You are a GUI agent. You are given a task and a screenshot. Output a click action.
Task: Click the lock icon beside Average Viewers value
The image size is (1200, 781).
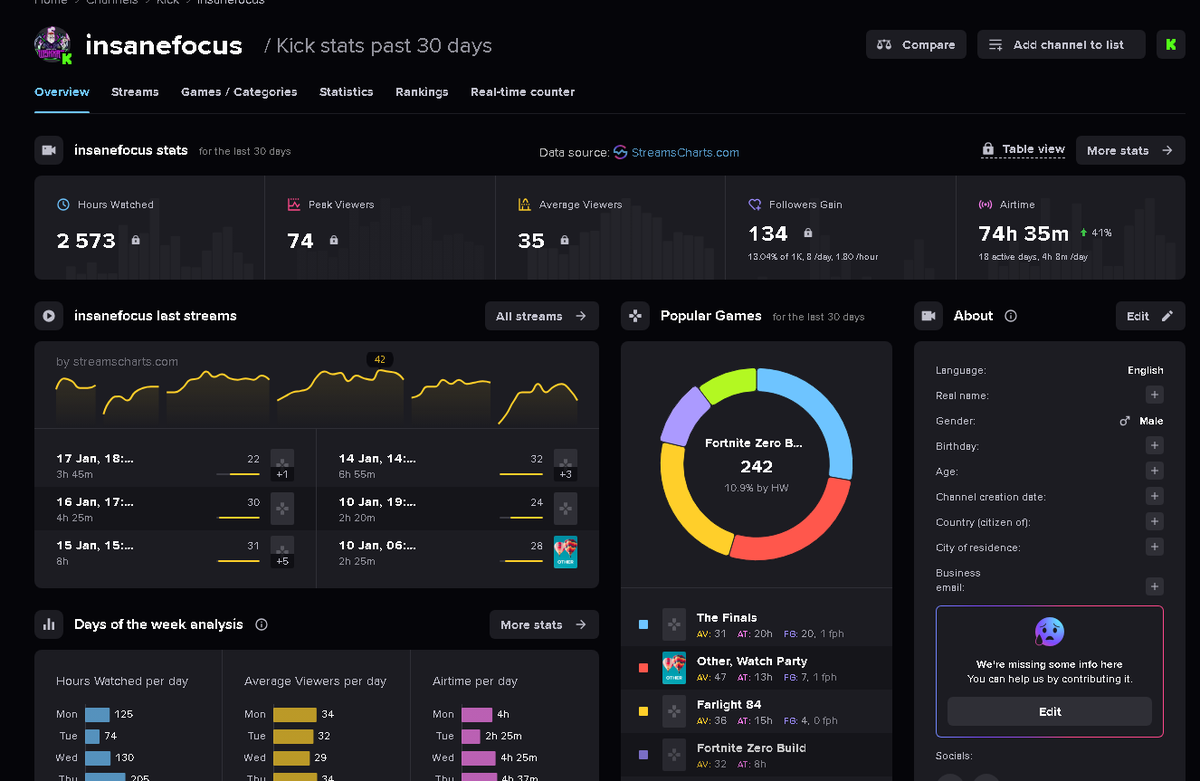click(x=564, y=240)
